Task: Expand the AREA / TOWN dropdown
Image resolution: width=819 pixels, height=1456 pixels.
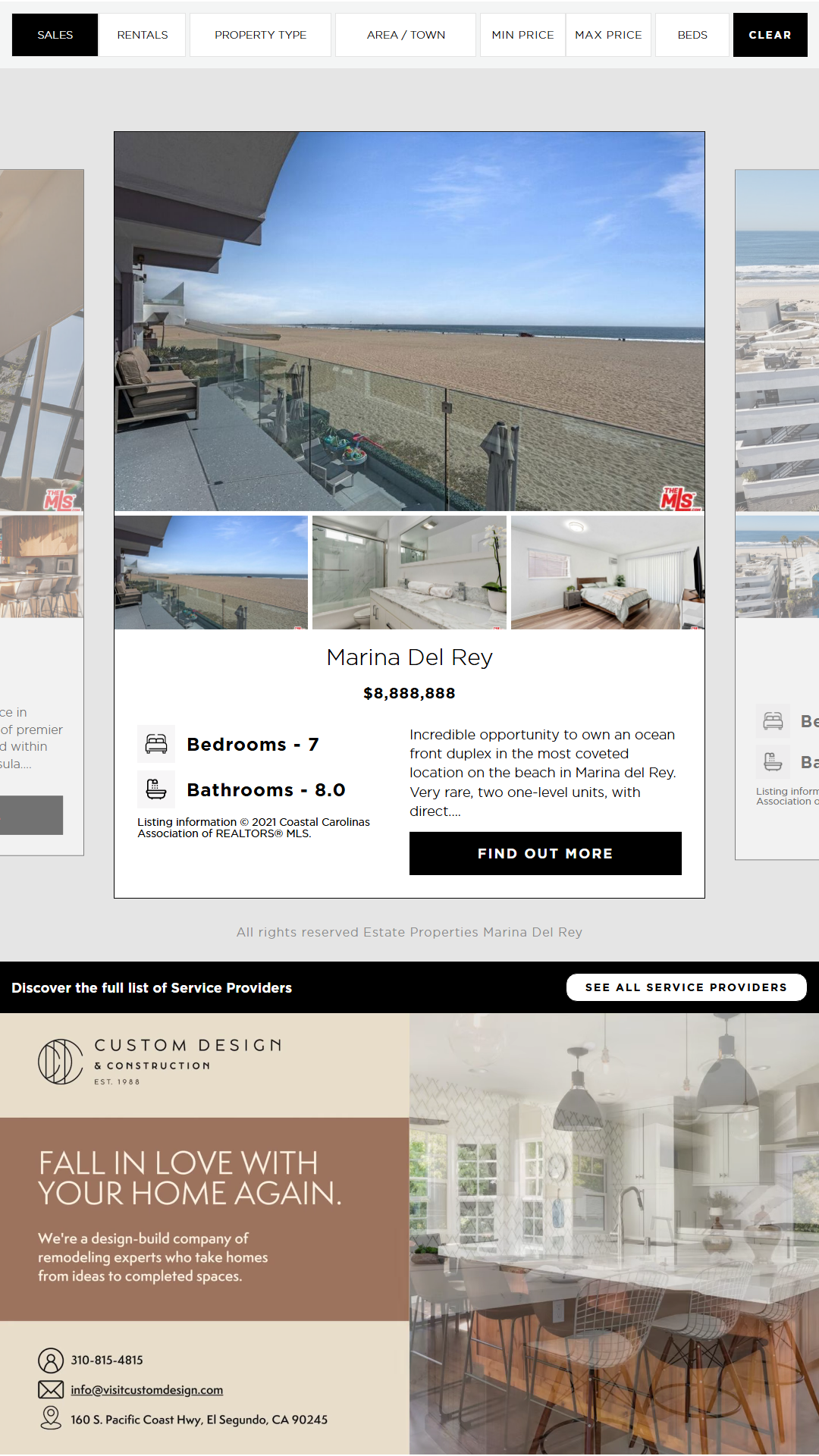Action: pyautogui.click(x=406, y=35)
